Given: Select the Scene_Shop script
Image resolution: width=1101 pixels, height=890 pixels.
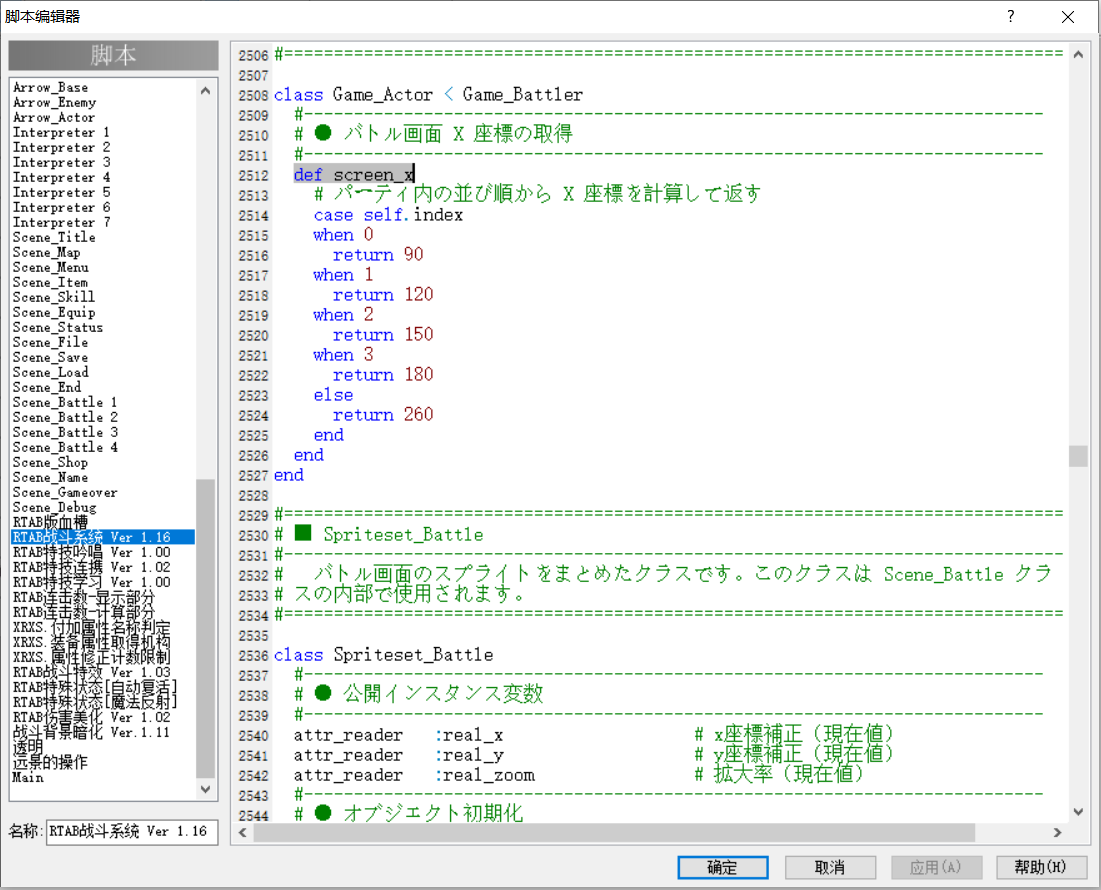Looking at the screenshot, I should (x=103, y=463).
